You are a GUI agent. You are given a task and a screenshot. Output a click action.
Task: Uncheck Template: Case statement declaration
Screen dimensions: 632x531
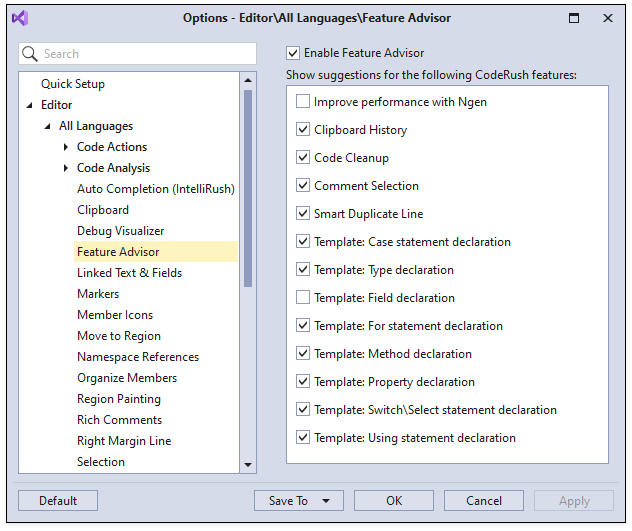[303, 241]
